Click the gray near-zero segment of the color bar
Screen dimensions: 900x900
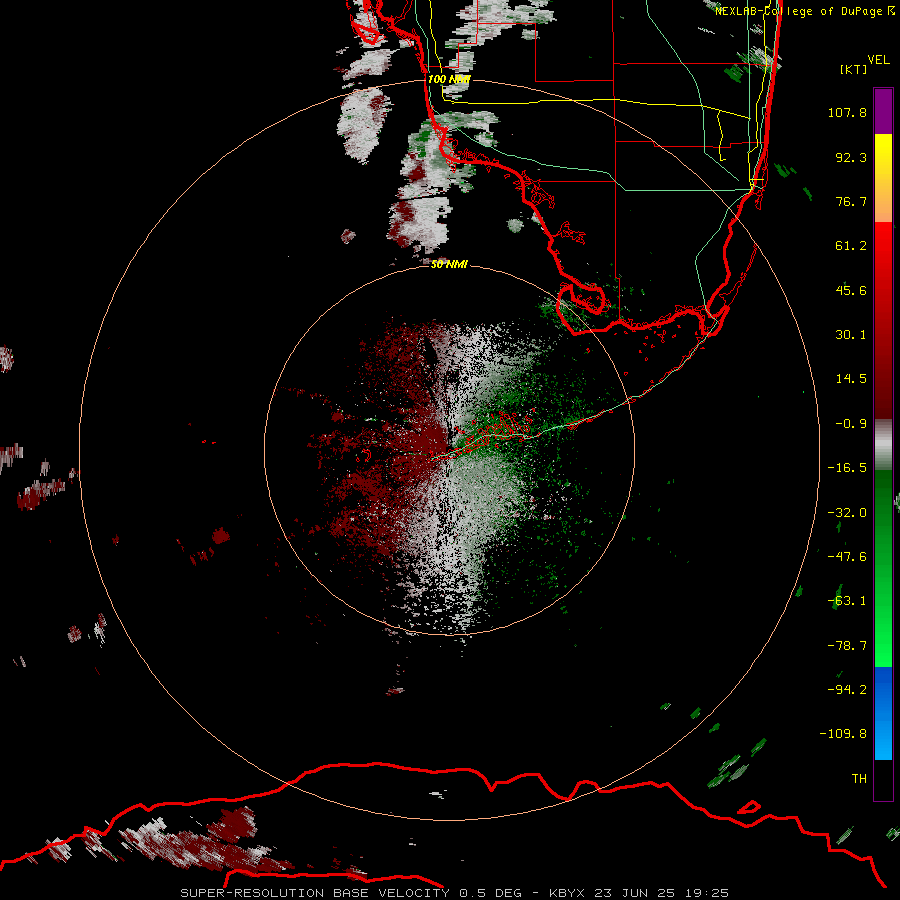(x=883, y=445)
